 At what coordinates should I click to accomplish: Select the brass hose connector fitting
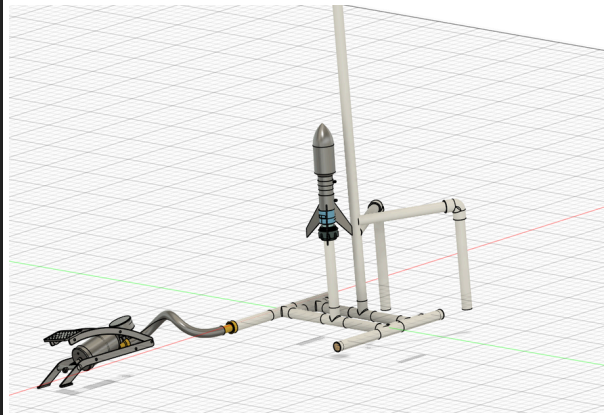232,326
